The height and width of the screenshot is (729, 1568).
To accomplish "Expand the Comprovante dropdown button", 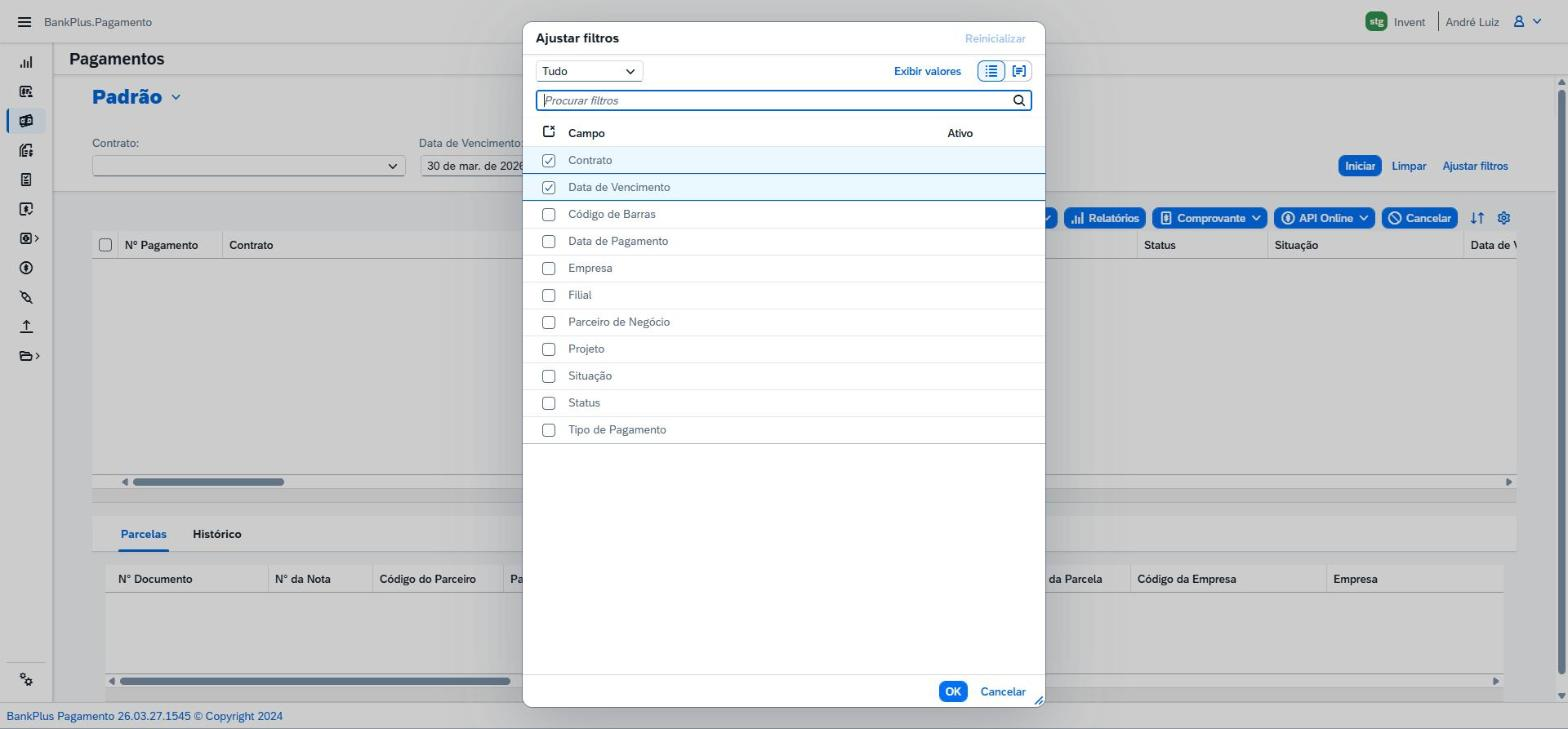I will pyautogui.click(x=1210, y=218).
